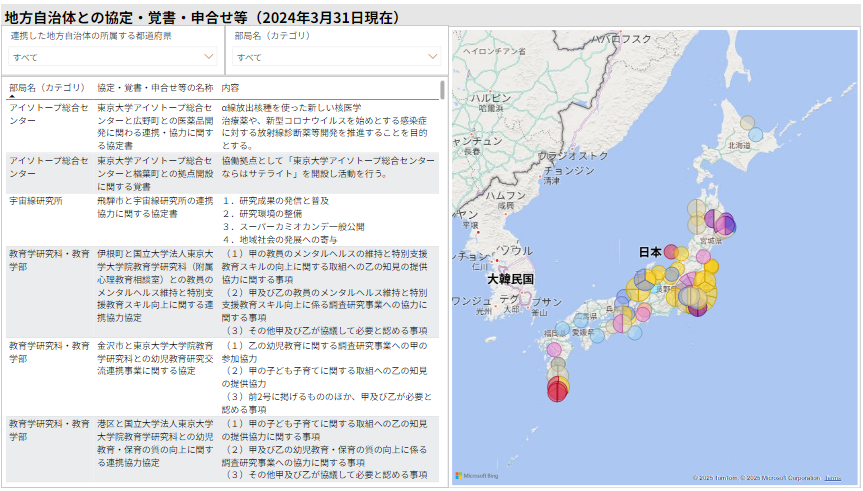Select the purple bubble south of Tokyo
The image size is (863, 491).
click(x=697, y=309)
